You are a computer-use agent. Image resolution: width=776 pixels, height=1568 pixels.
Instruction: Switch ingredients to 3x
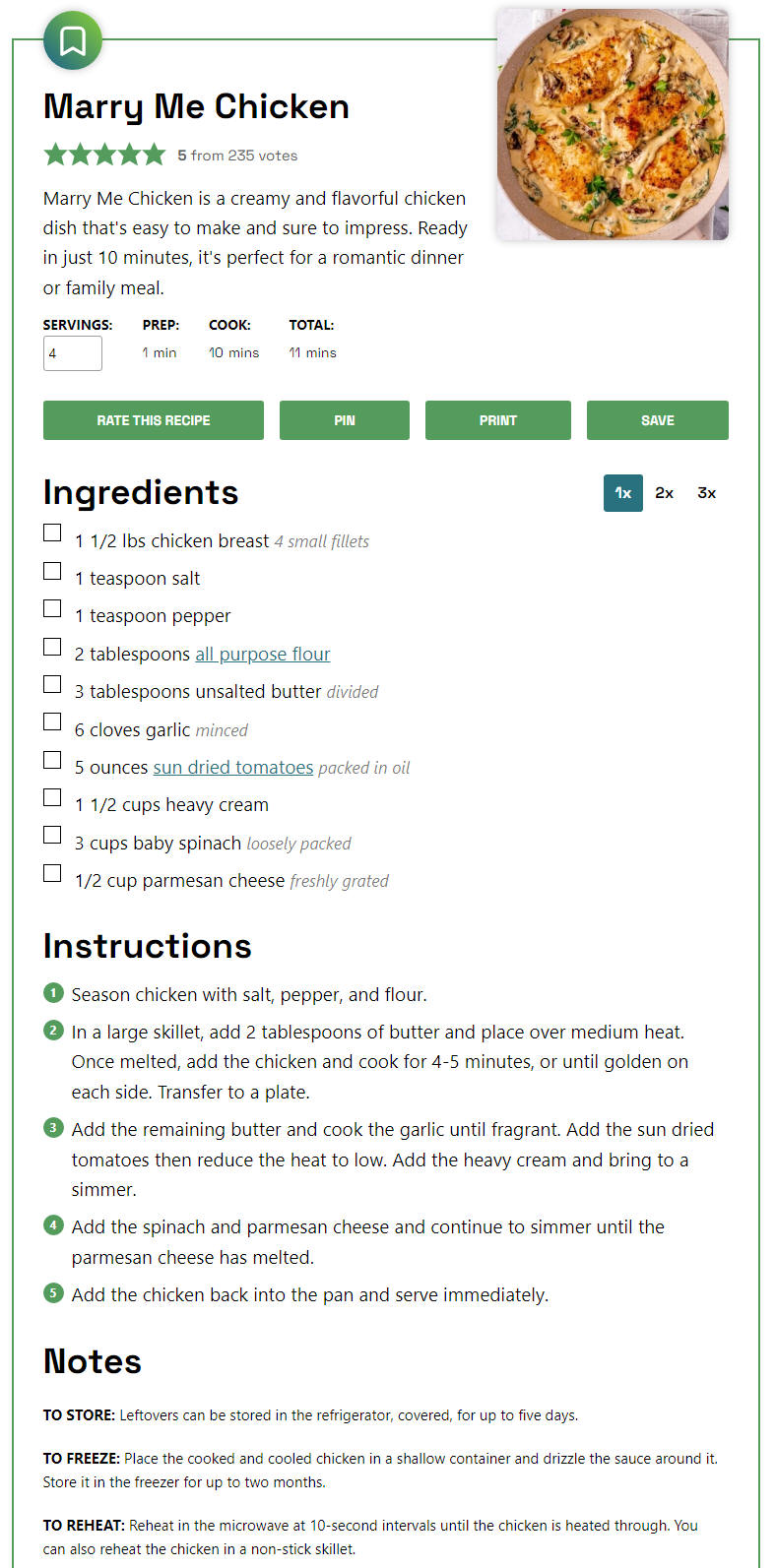coord(707,493)
